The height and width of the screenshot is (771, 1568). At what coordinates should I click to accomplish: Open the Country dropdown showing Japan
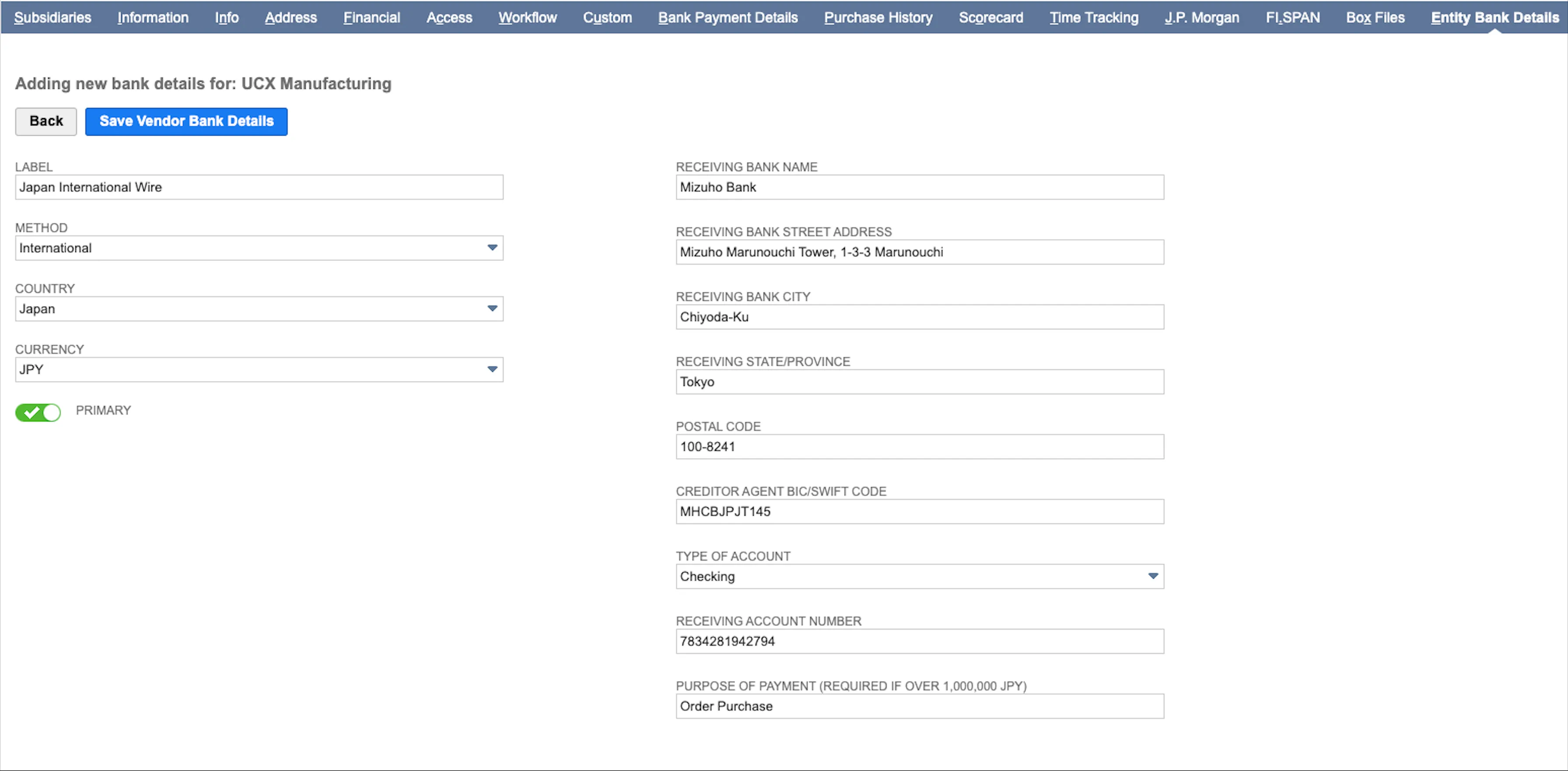259,309
